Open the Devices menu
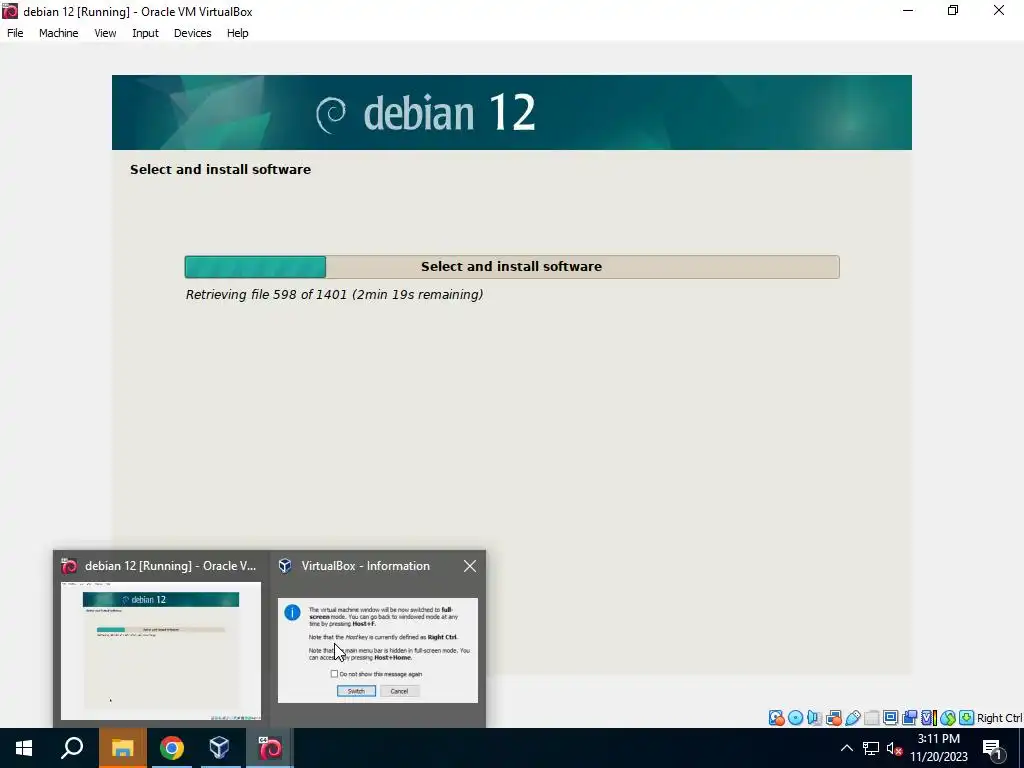 (x=193, y=33)
